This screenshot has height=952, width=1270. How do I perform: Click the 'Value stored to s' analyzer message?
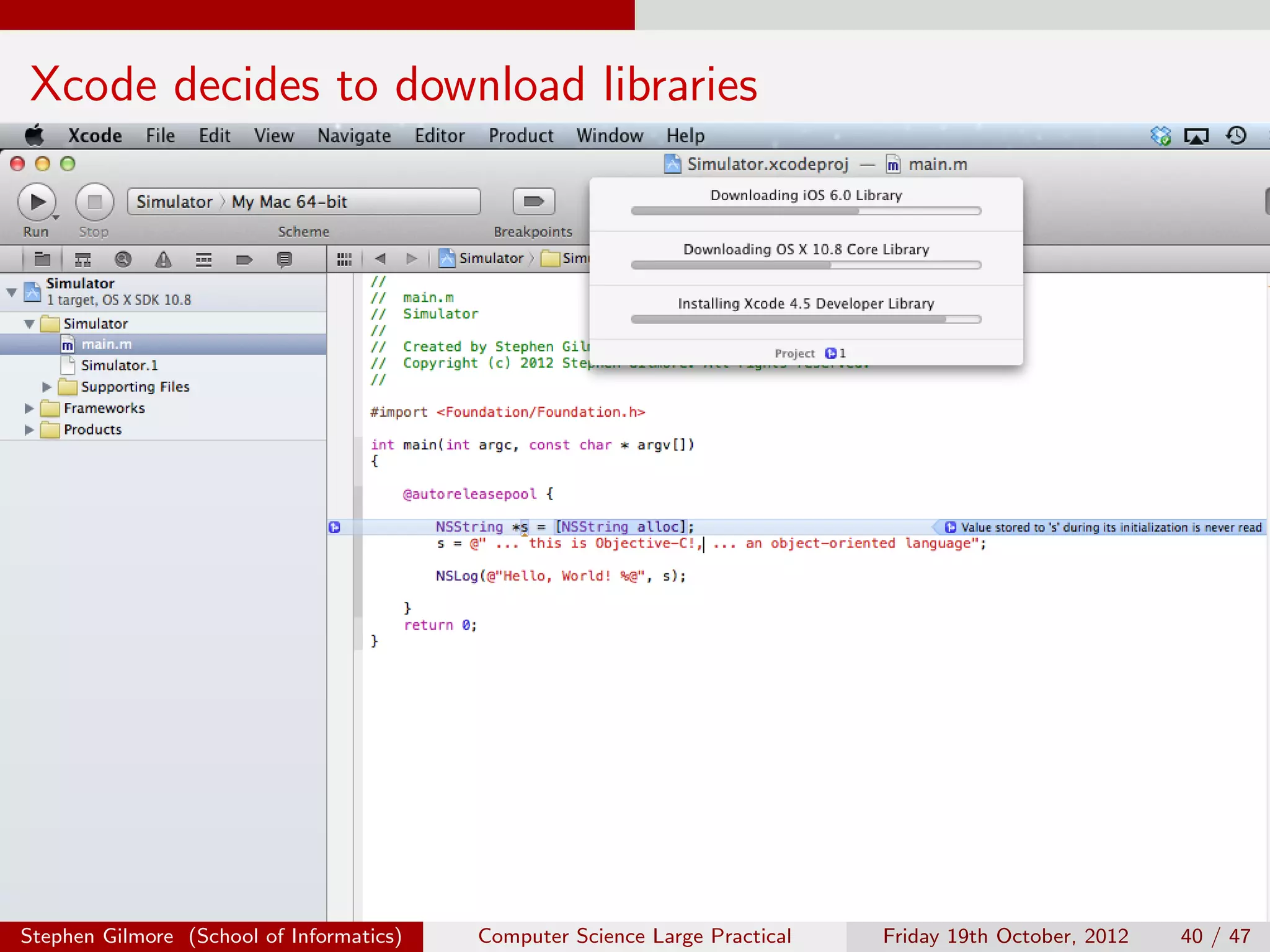click(x=1104, y=527)
